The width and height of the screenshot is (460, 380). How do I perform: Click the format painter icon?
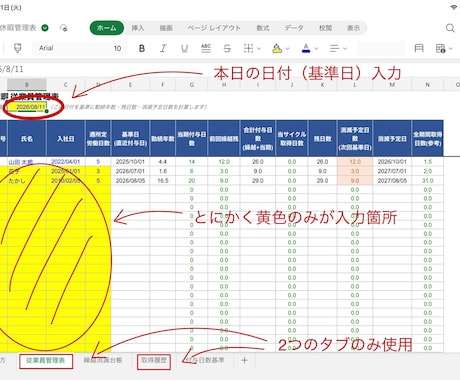click(17, 48)
